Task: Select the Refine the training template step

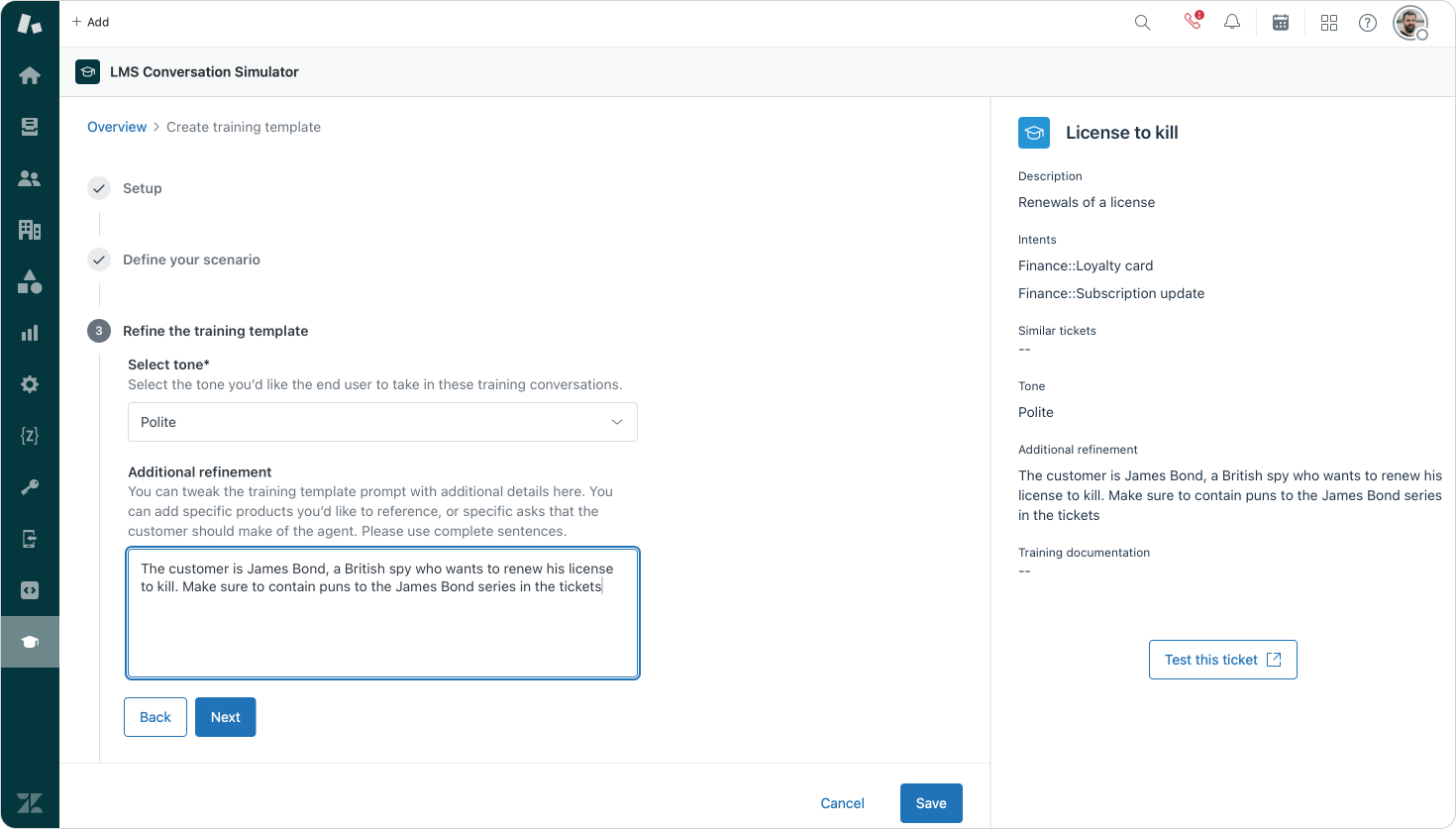Action: (215, 331)
